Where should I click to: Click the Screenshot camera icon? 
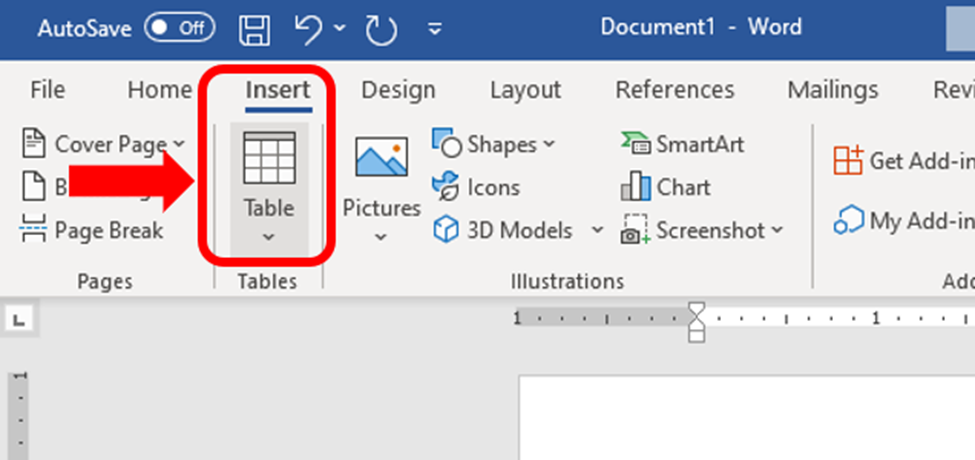tap(635, 230)
